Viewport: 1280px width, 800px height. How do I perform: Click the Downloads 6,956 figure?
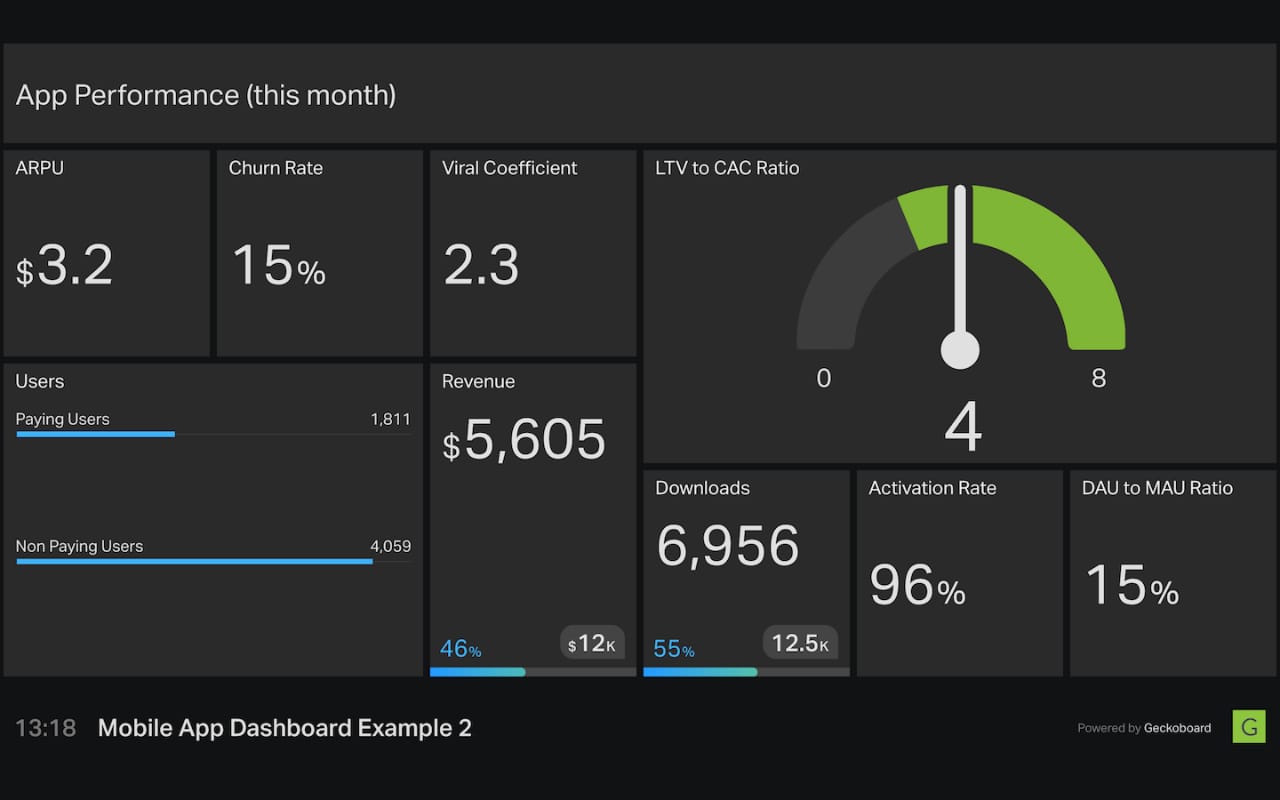727,546
